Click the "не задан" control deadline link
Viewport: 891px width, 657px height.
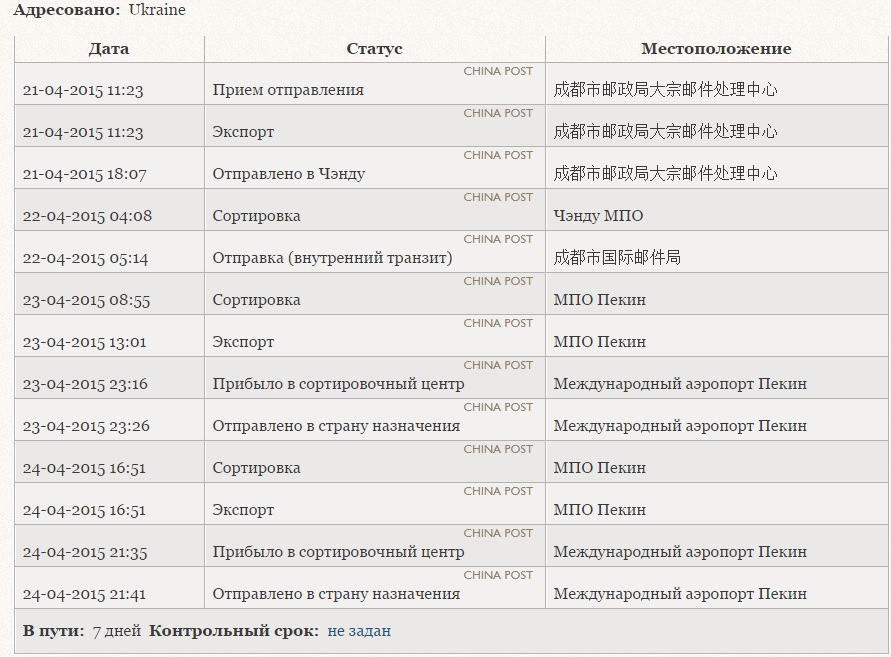pos(359,631)
